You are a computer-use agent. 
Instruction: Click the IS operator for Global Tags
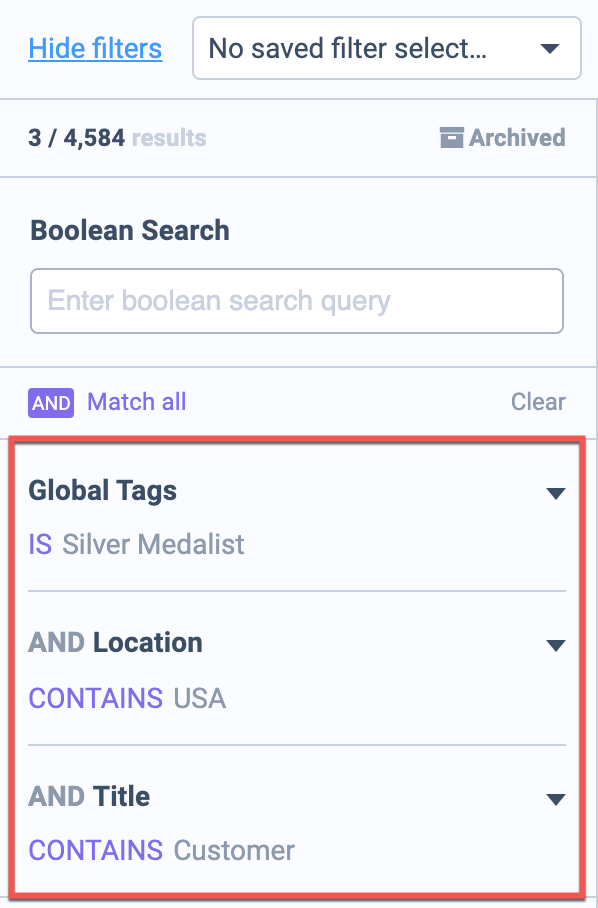40,544
